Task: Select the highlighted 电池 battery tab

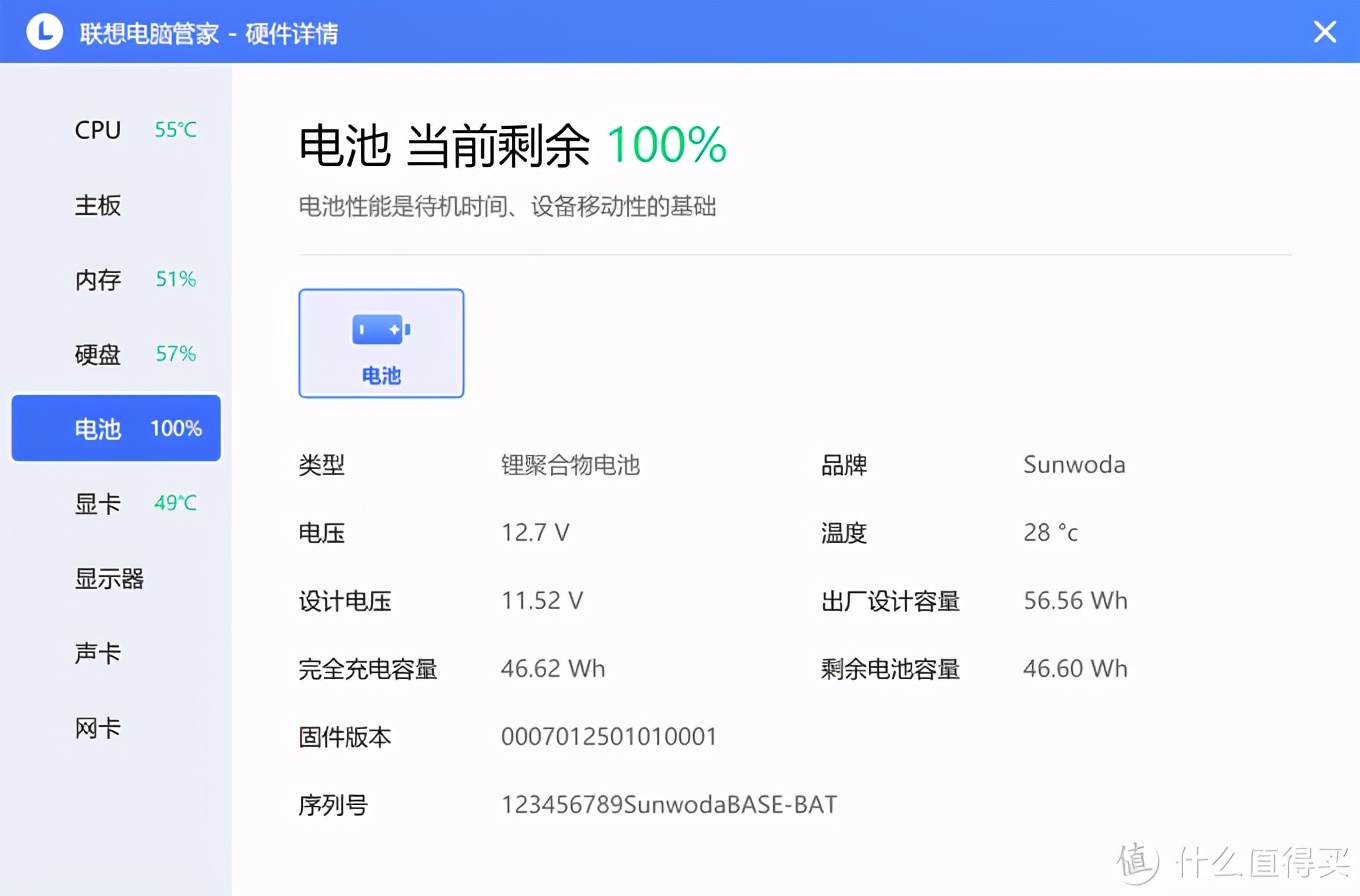Action: 115,428
